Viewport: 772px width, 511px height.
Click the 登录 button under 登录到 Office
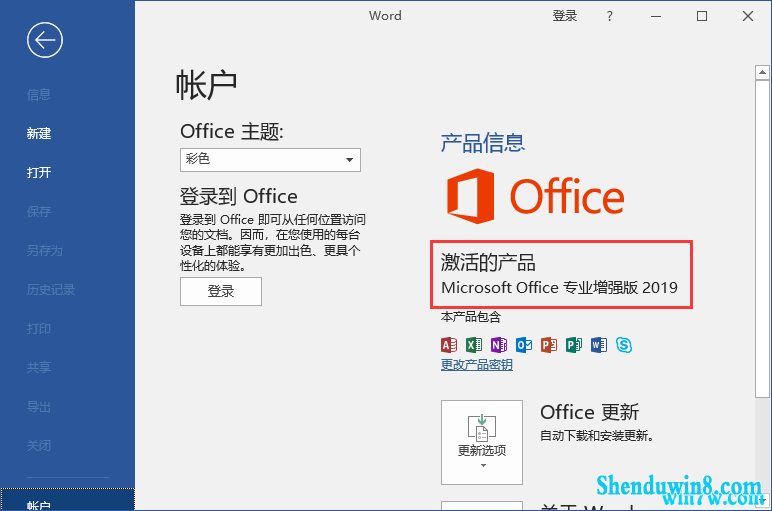tap(221, 291)
